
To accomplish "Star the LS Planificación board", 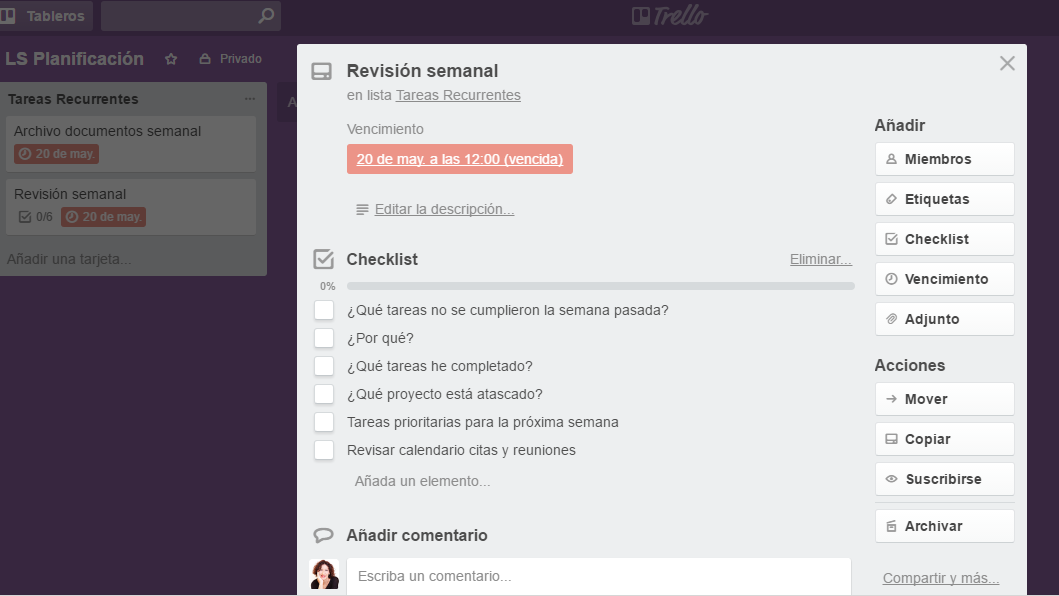I will tap(171, 59).
